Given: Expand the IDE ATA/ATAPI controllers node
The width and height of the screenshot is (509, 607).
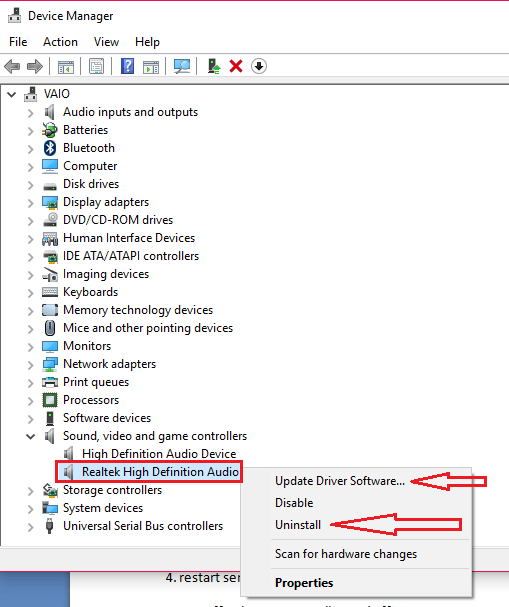Looking at the screenshot, I should (31, 257).
